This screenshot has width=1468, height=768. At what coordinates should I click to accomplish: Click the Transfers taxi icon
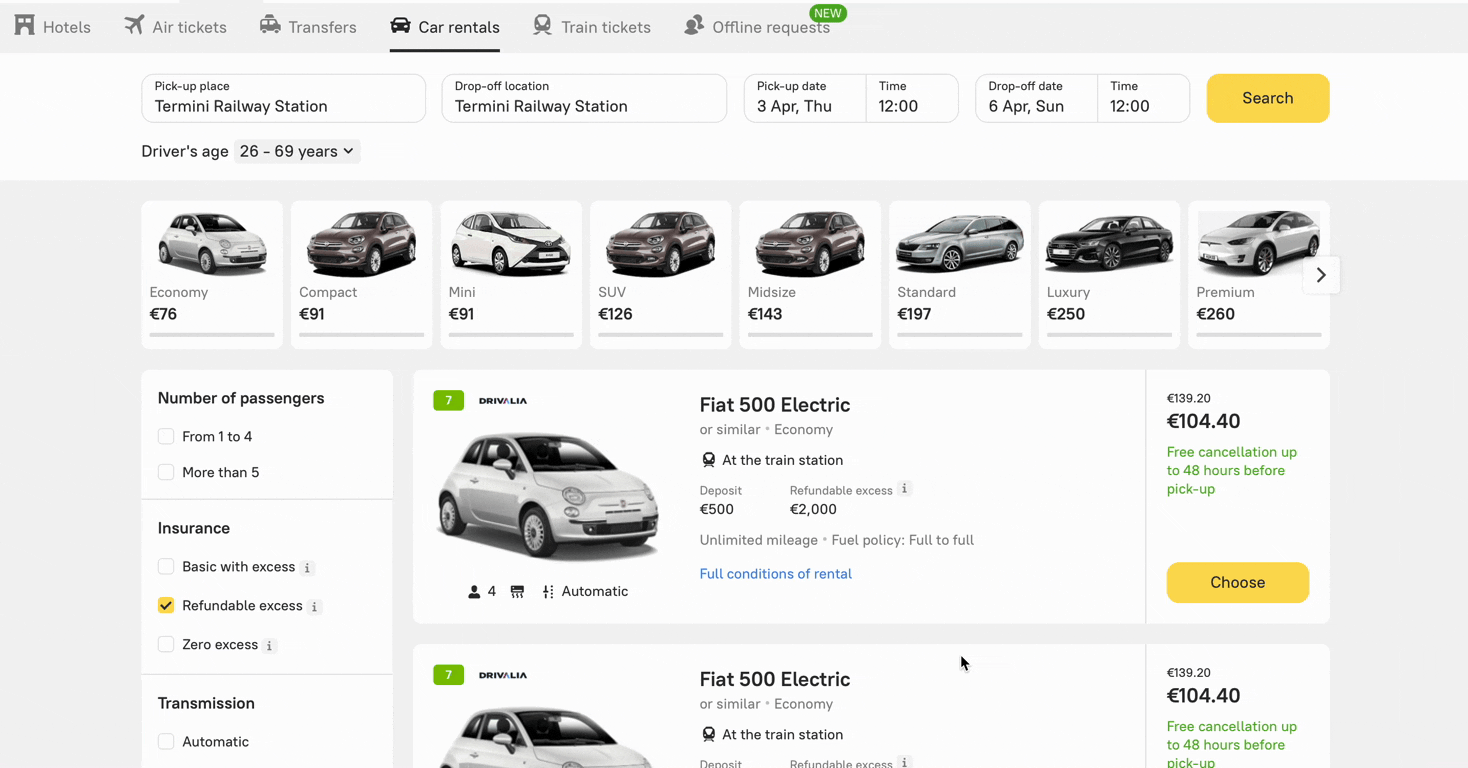(x=270, y=26)
